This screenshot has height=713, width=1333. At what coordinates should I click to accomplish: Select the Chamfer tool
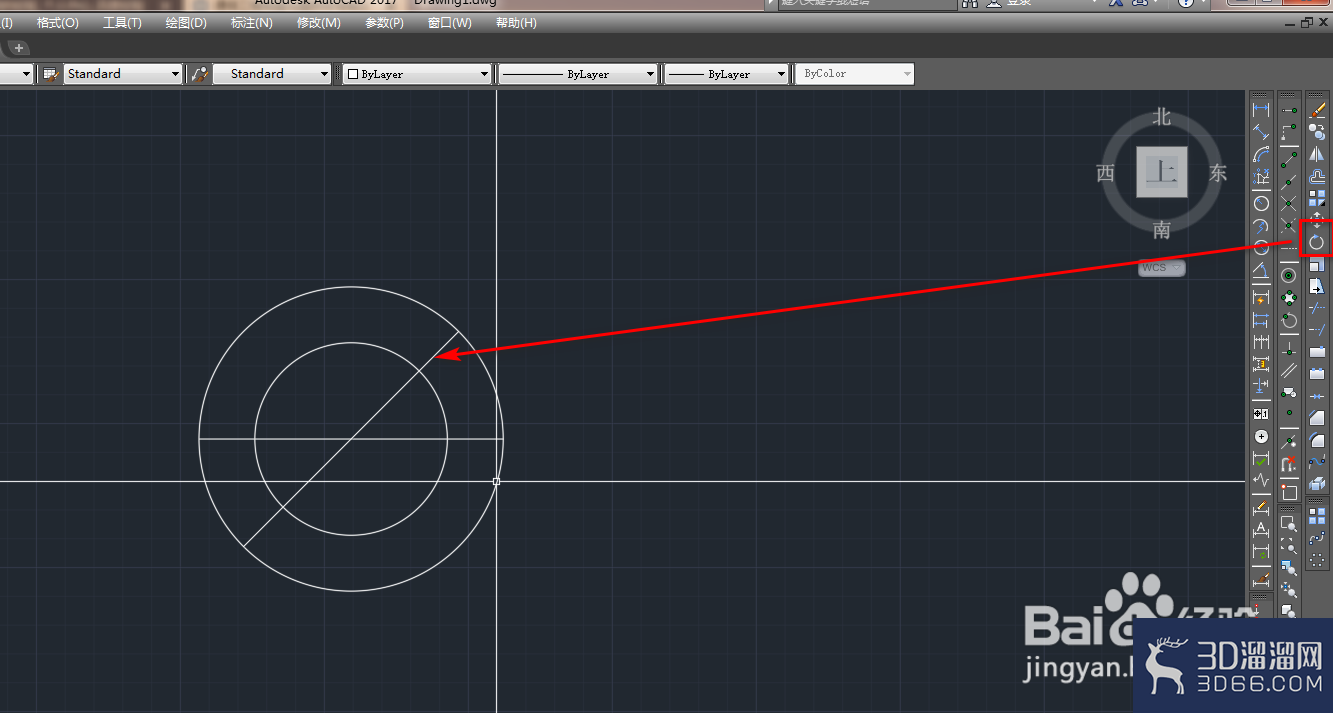point(1317,417)
